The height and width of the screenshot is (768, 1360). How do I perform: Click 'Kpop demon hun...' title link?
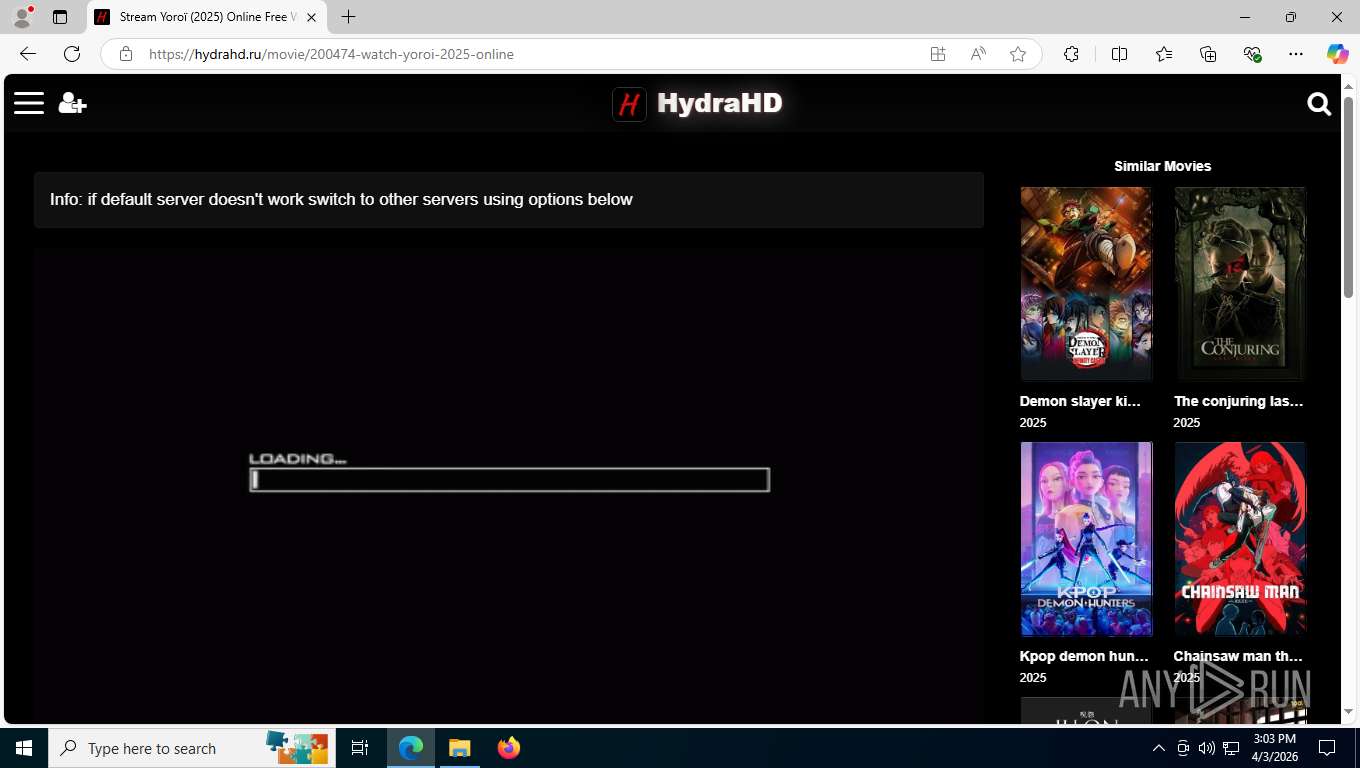[x=1084, y=656]
